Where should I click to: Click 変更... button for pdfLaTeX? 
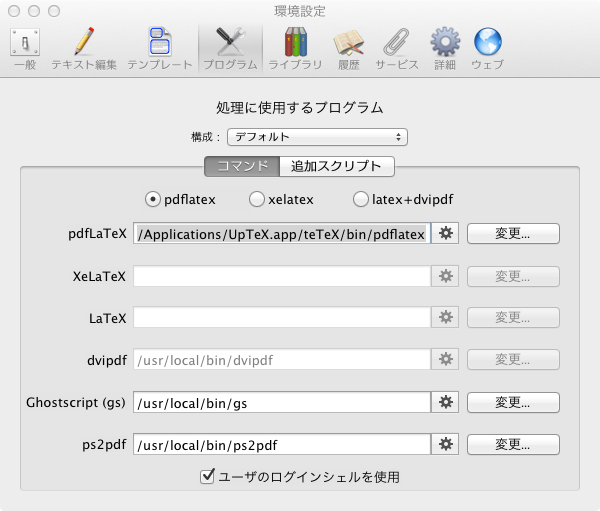pos(512,233)
